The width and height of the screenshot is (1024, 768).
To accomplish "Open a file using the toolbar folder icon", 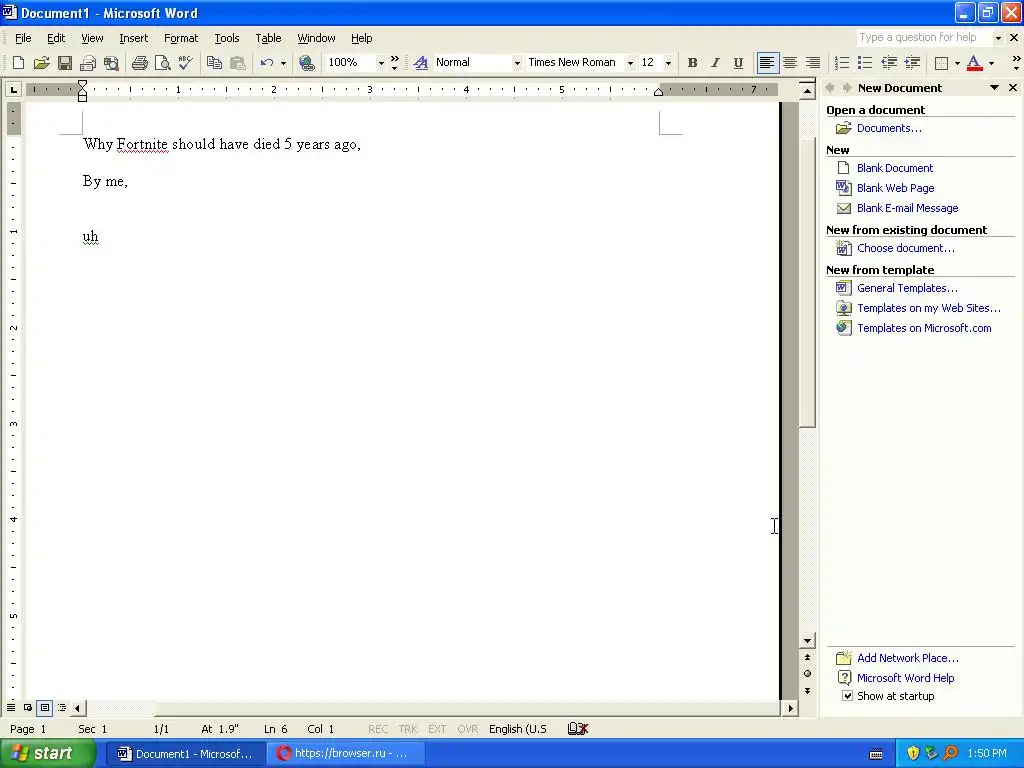I will pos(42,63).
